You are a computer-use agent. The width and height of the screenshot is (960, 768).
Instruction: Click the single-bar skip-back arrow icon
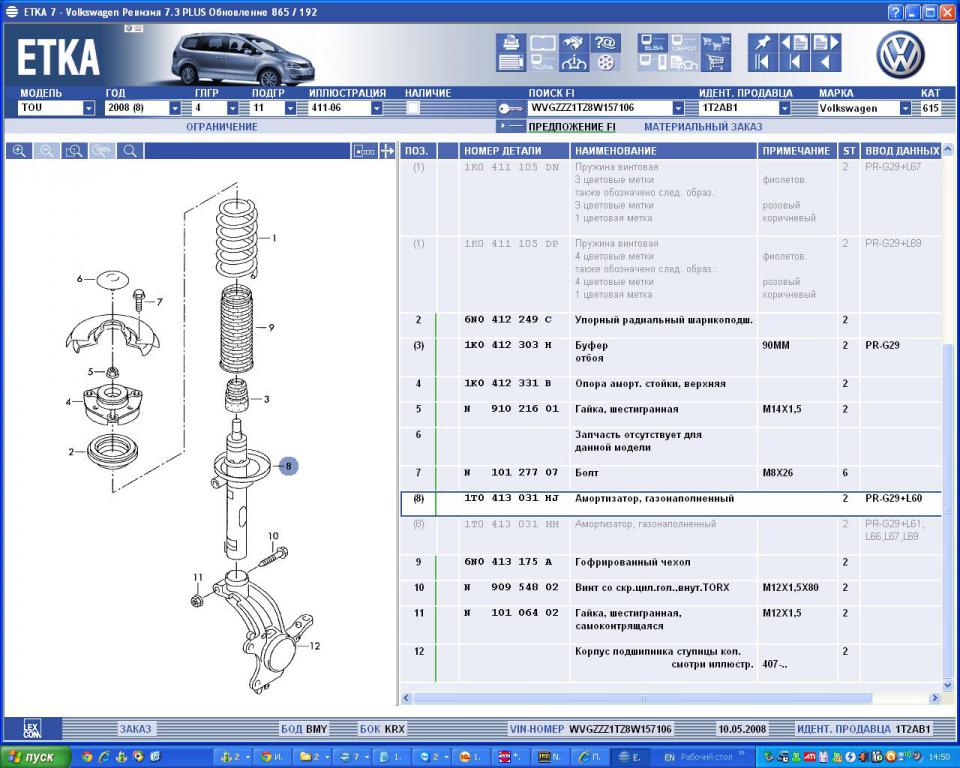click(795, 62)
